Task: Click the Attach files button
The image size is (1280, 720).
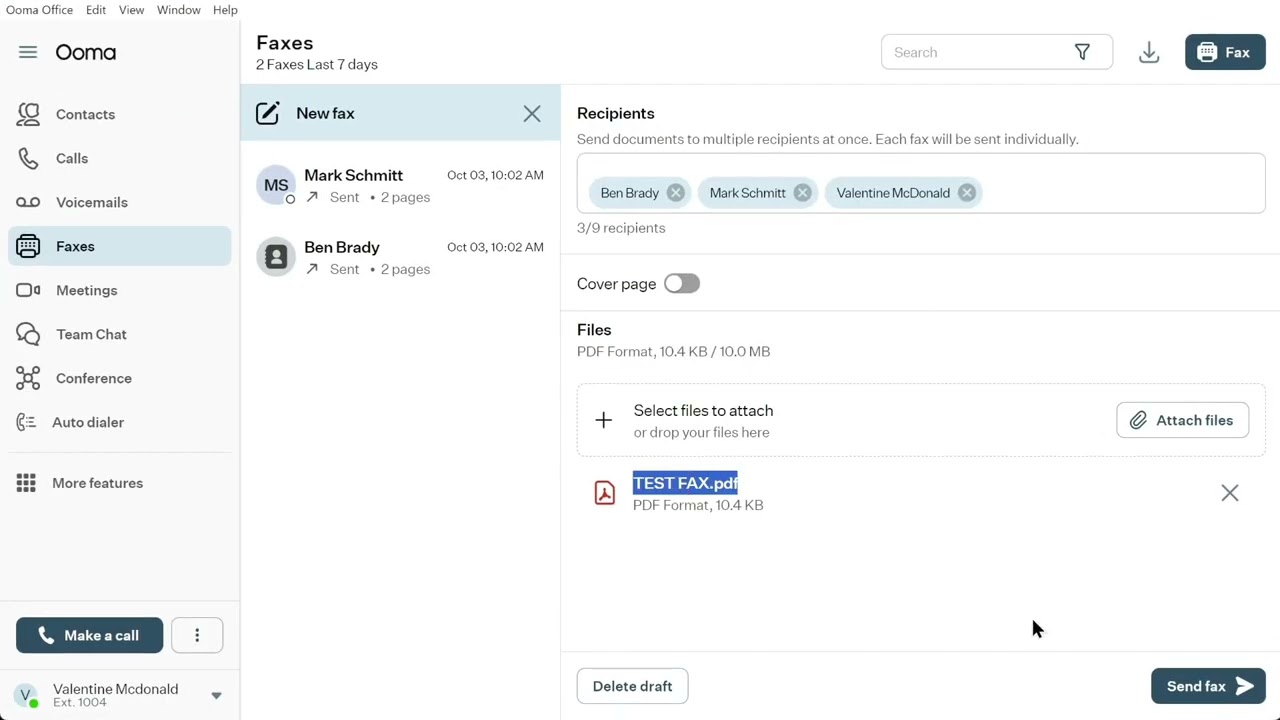Action: coord(1182,420)
